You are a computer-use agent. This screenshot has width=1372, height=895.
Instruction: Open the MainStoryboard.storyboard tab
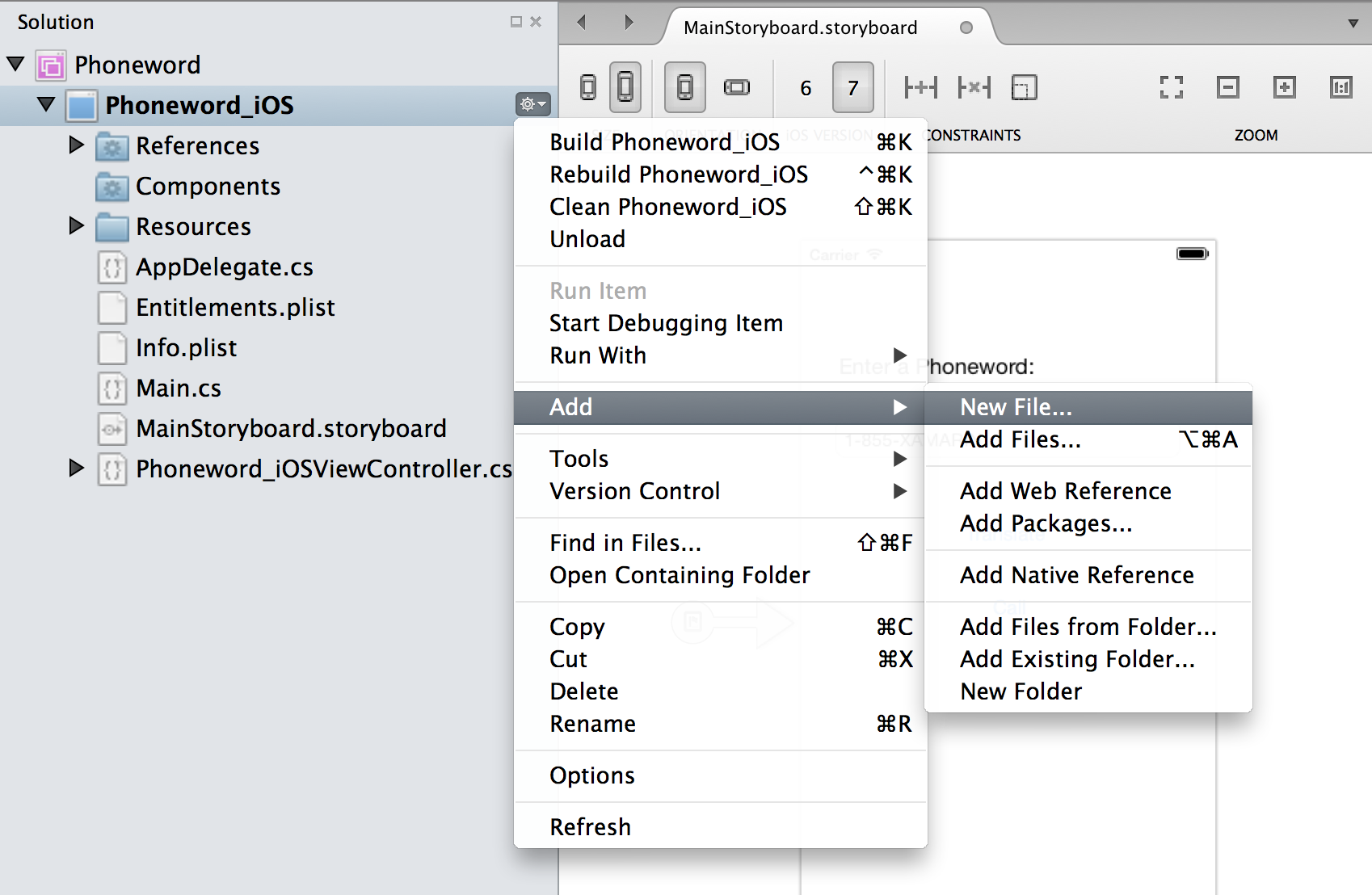click(800, 27)
